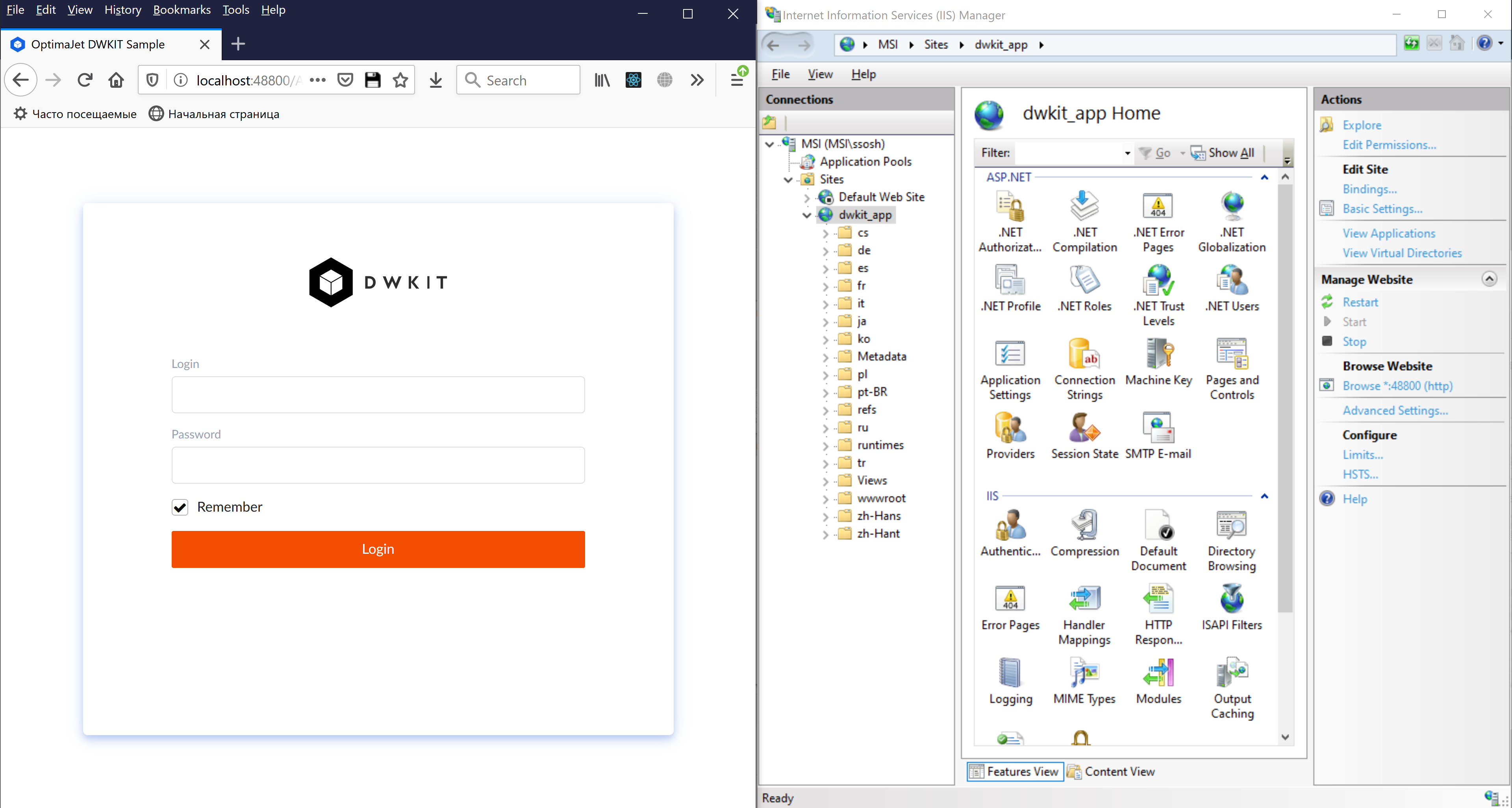Click the orange Login button

378,549
